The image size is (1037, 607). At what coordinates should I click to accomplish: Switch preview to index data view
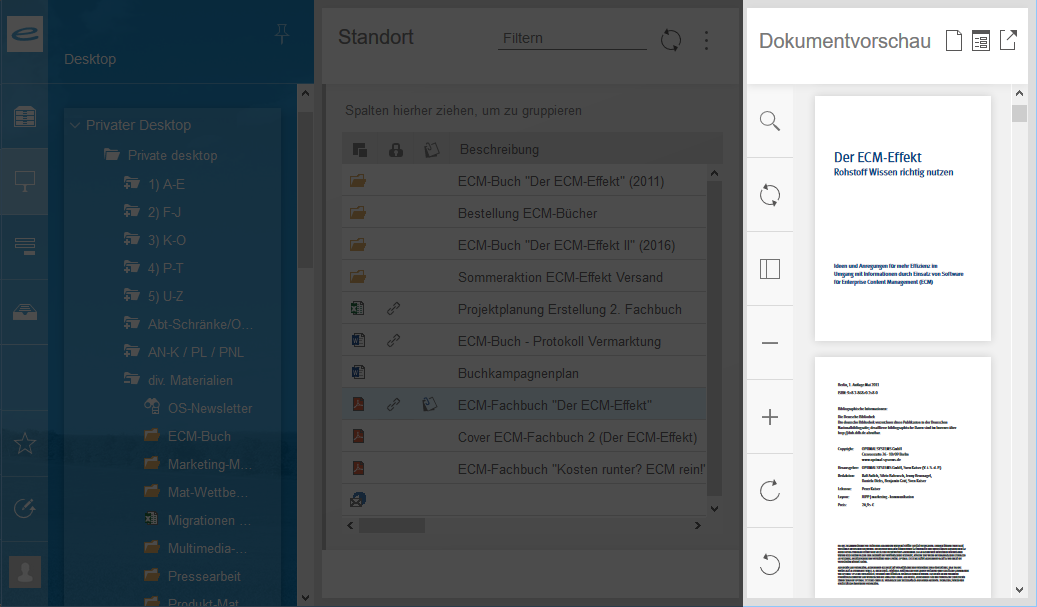[981, 41]
